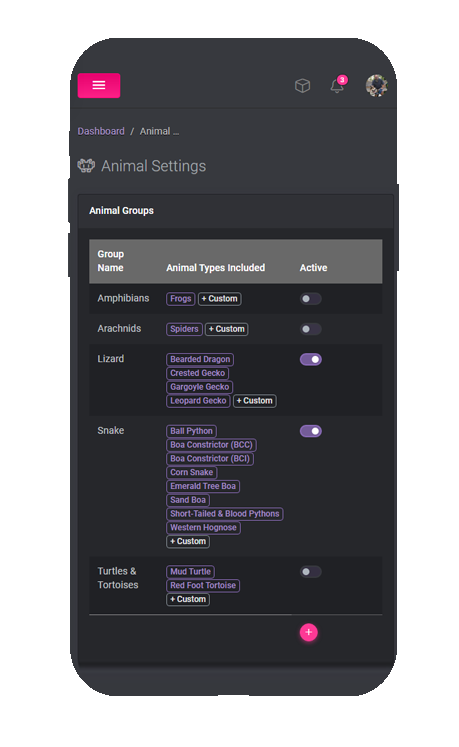Disable the Lizard group switch

point(310,359)
